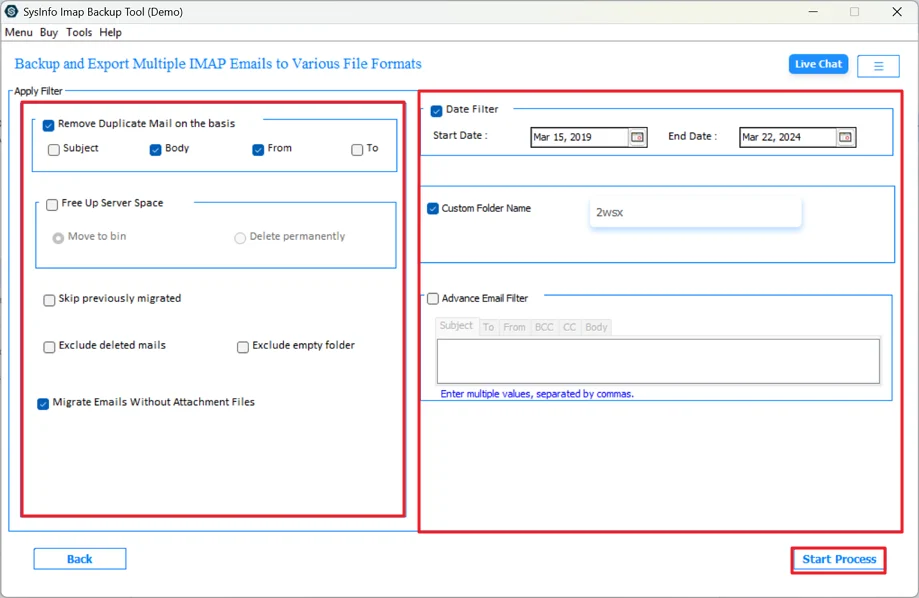
Task: Choose the Delete permanently radio option
Action: pos(240,237)
